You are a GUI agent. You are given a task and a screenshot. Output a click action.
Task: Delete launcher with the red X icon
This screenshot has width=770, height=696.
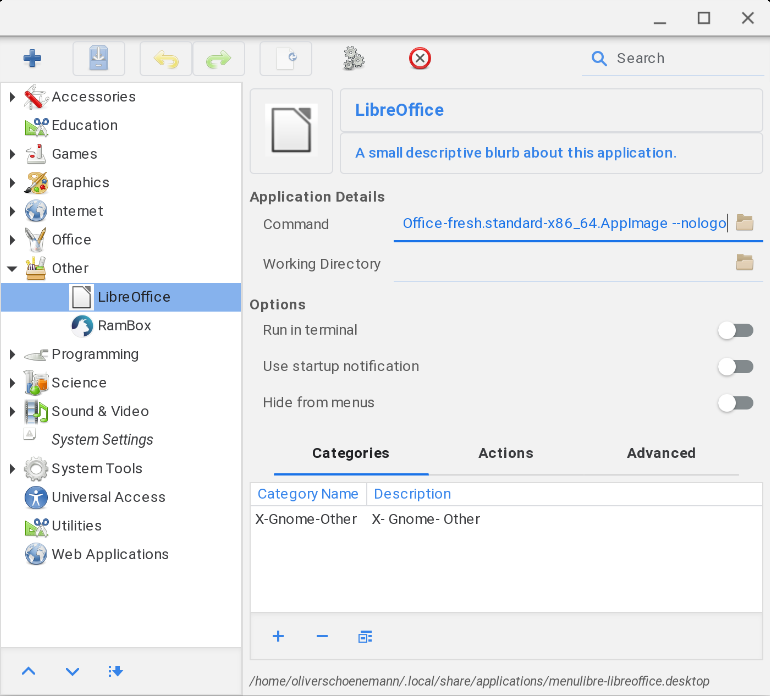point(420,58)
